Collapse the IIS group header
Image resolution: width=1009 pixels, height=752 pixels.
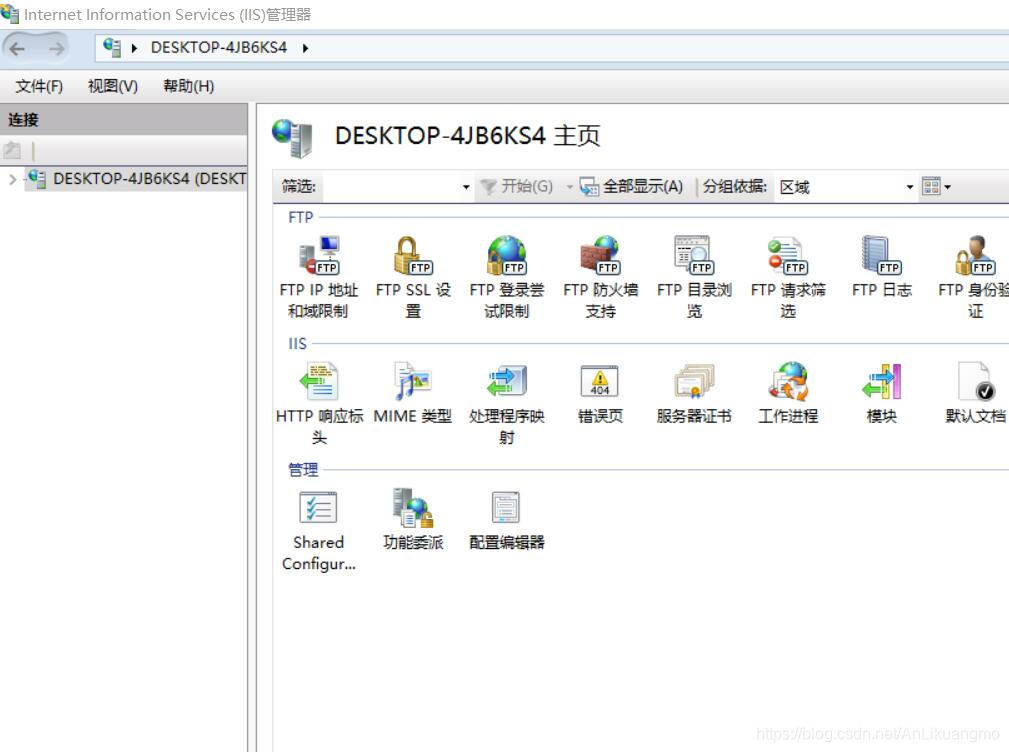[x=297, y=344]
